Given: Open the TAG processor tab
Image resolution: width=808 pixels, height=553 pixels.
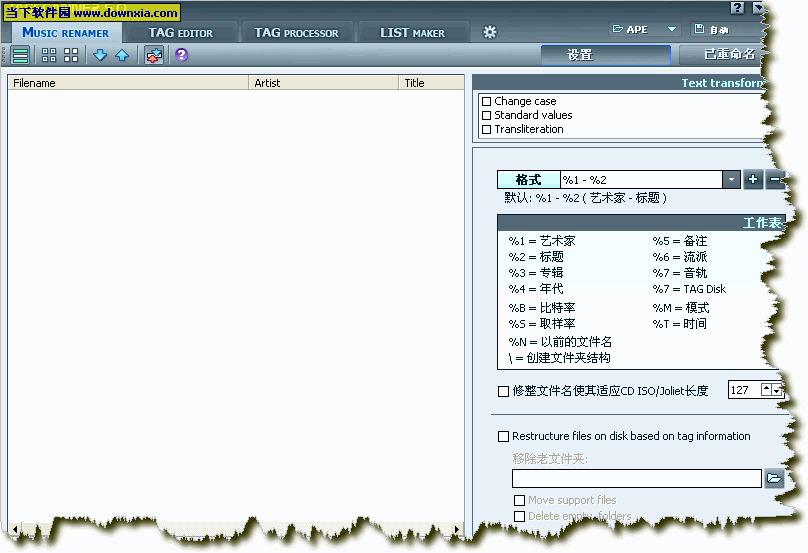Looking at the screenshot, I should coord(296,32).
